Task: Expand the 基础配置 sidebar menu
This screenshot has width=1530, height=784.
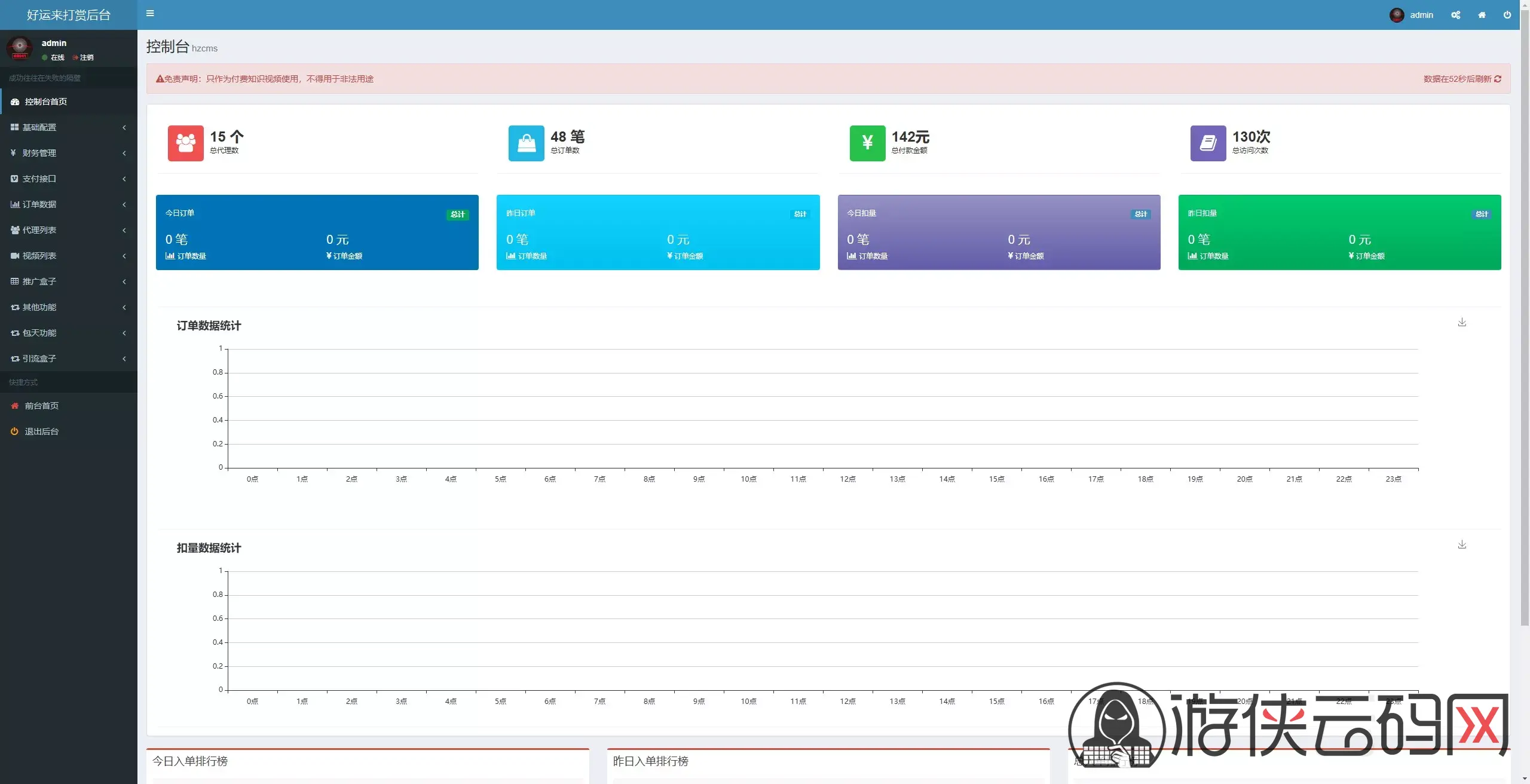Action: 69,127
